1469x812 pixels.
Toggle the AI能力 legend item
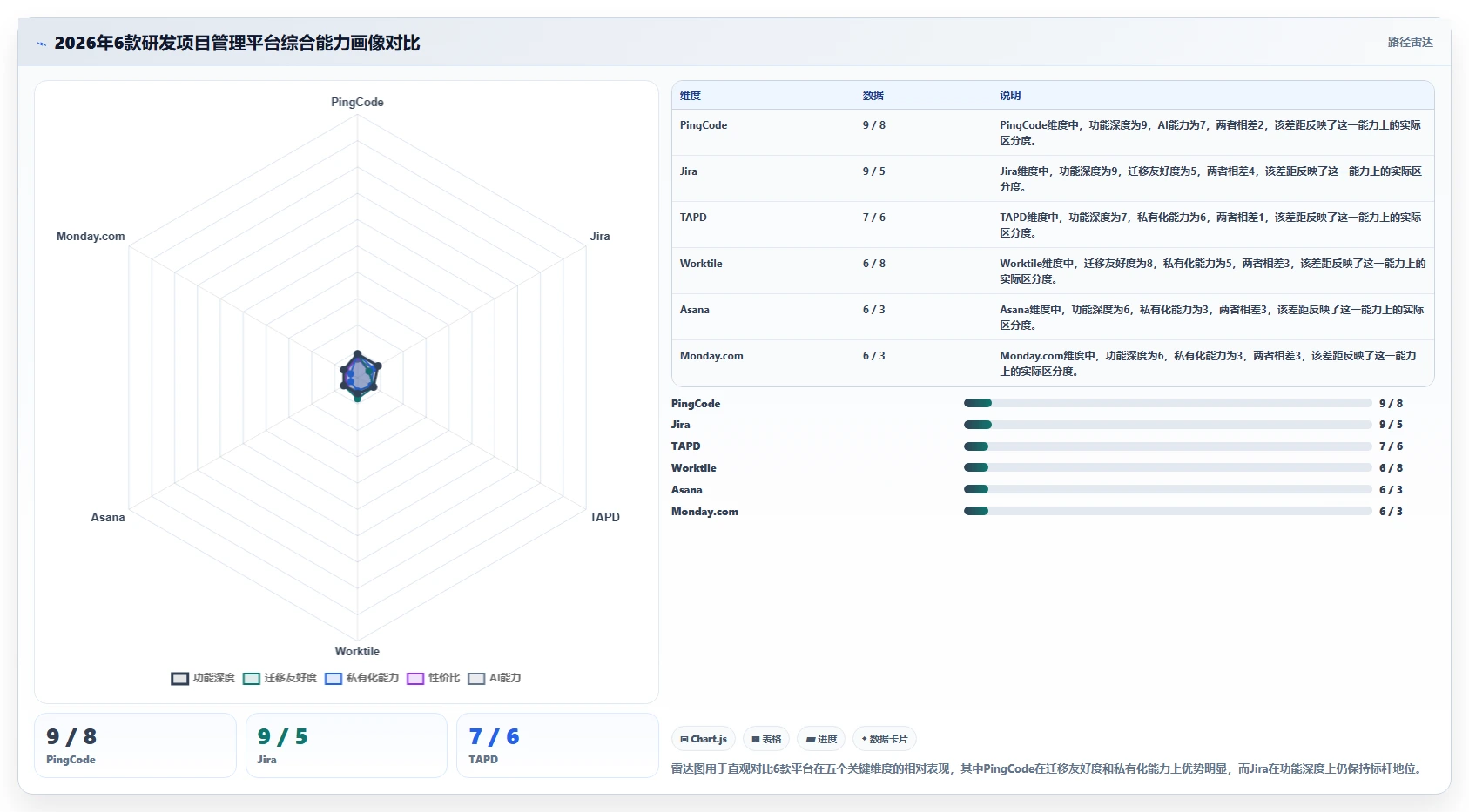click(x=494, y=678)
